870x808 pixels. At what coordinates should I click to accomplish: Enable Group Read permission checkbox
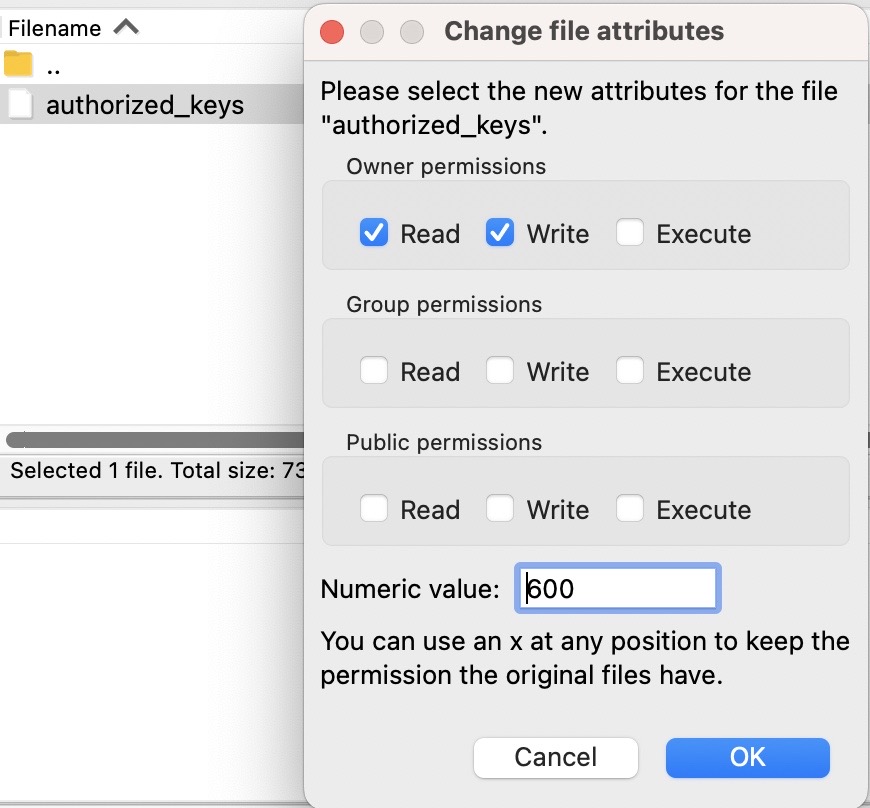tap(373, 370)
